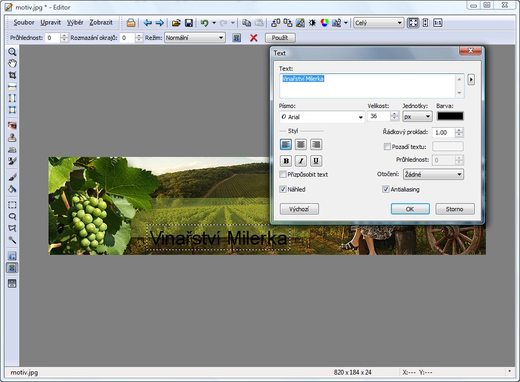Go to next image with right arrow

tap(160, 23)
